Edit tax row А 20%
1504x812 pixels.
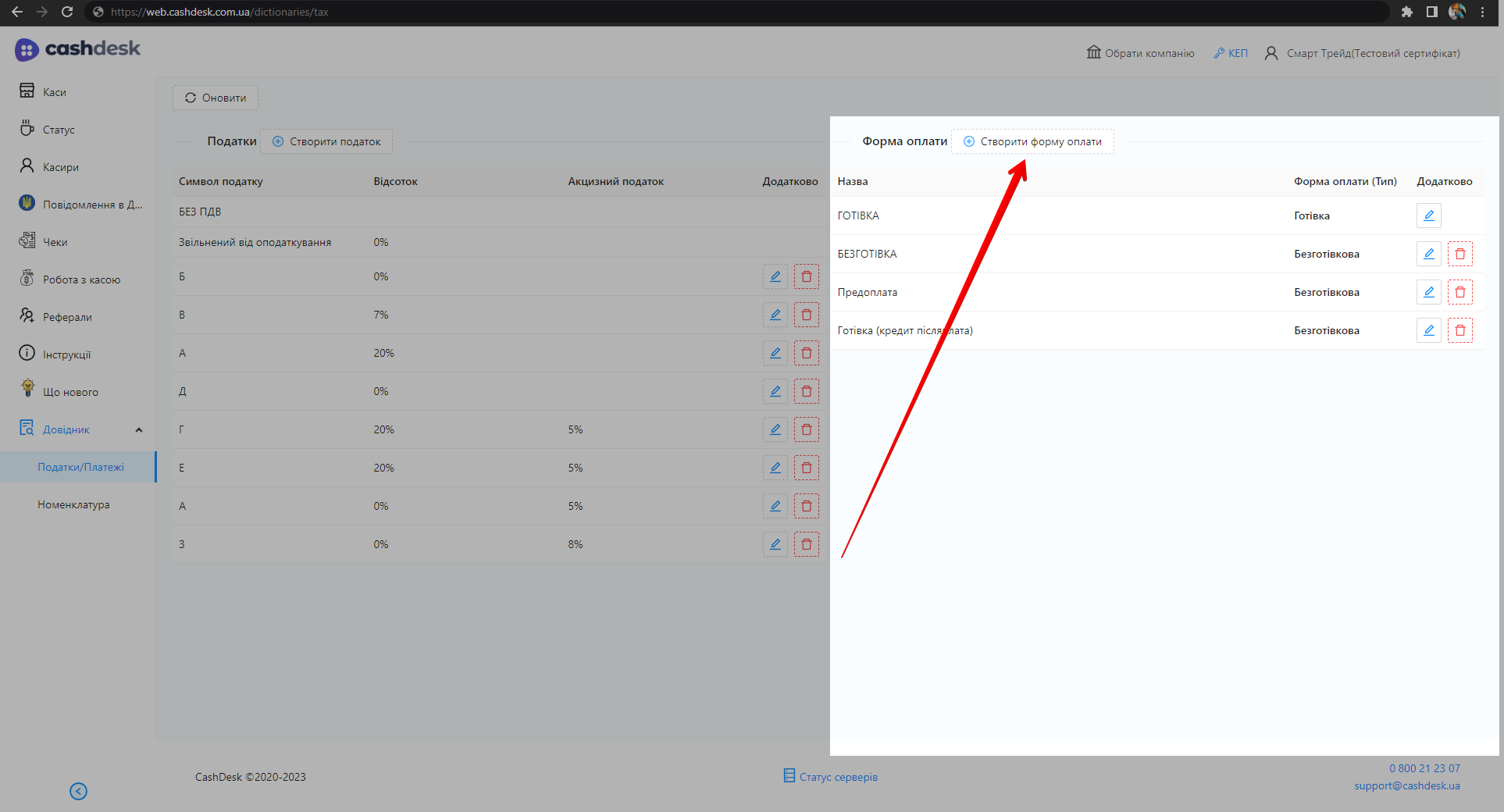pos(775,353)
